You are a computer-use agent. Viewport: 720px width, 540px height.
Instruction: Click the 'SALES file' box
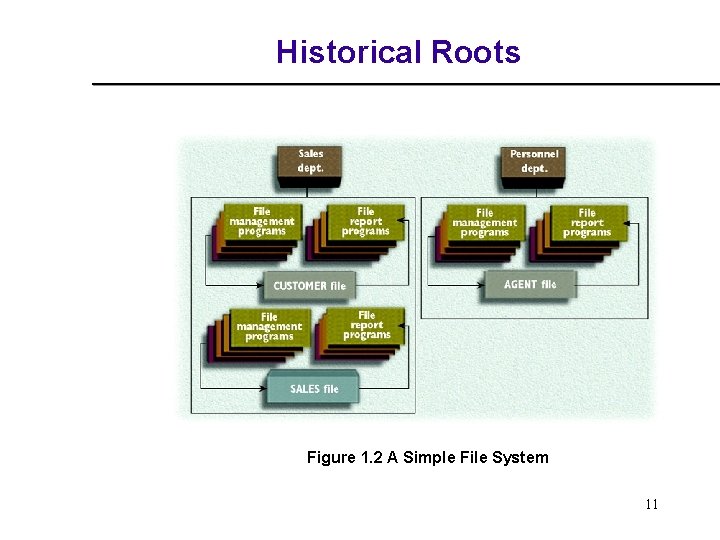tap(313, 388)
